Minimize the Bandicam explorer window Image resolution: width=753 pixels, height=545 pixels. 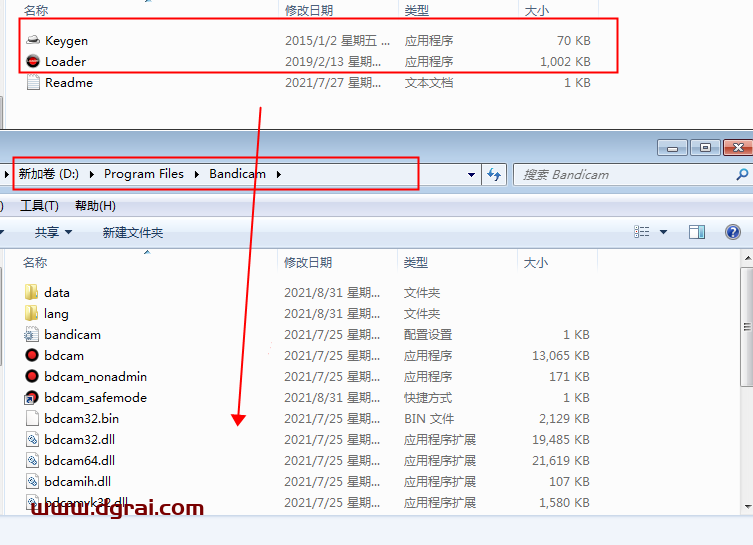(x=672, y=148)
